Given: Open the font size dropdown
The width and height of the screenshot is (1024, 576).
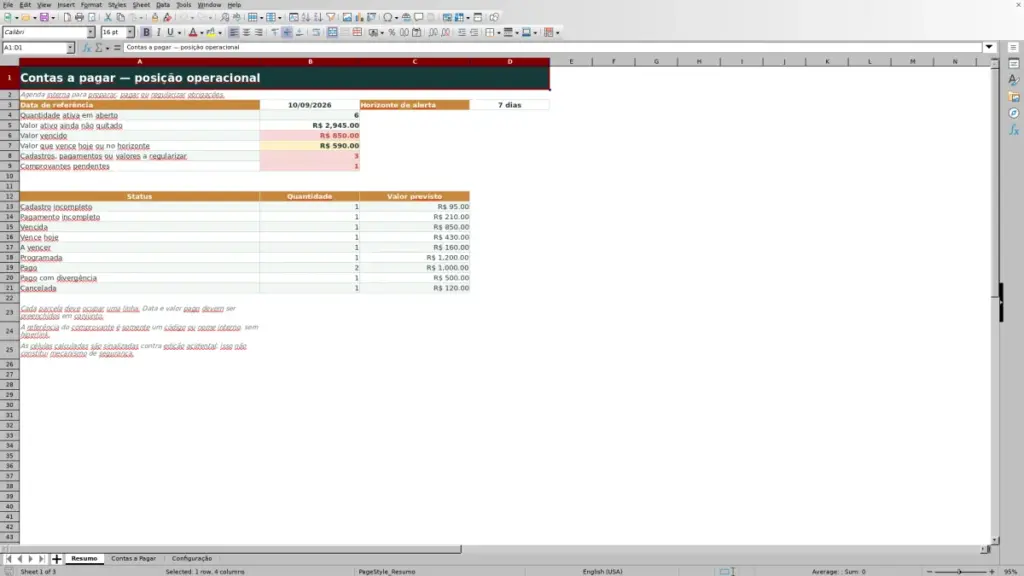Looking at the screenshot, I should (130, 33).
